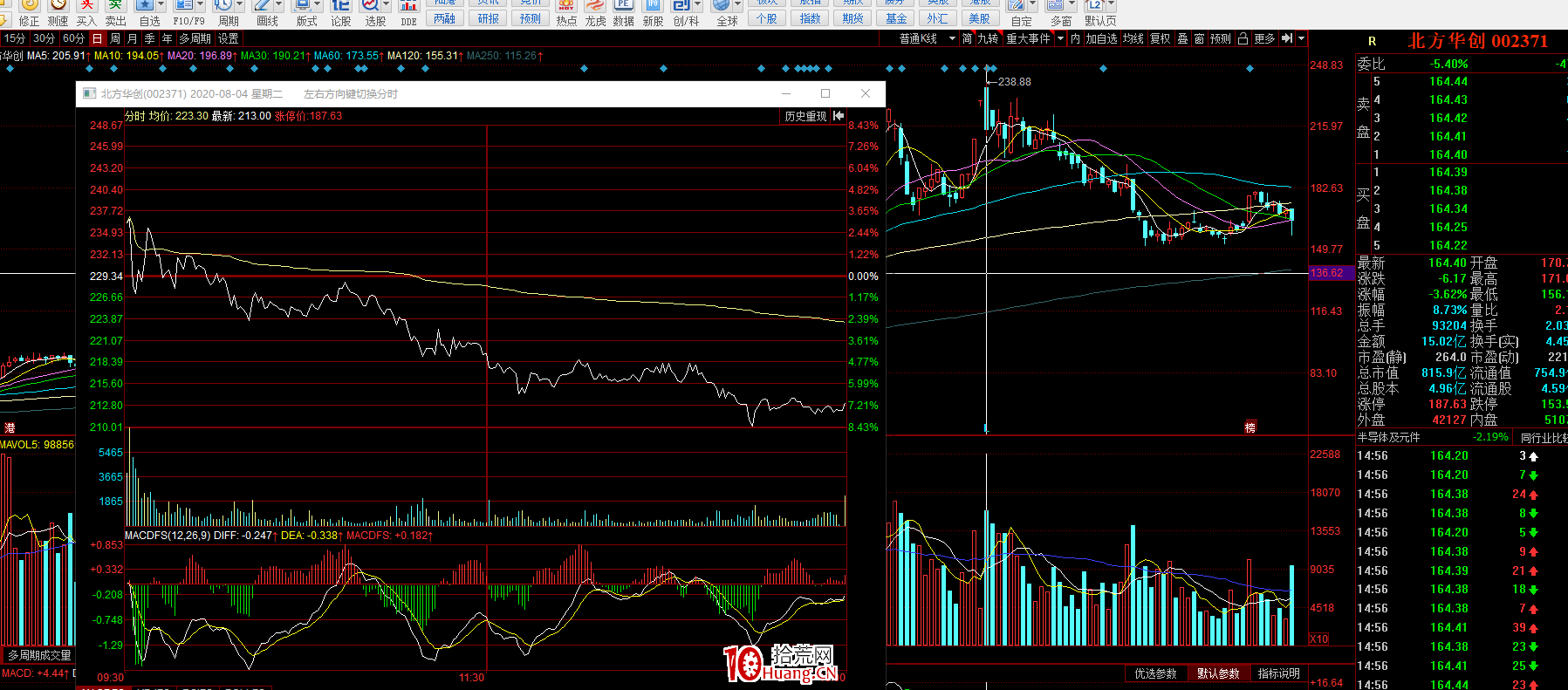Select the 画线 drawing line tool
The width and height of the screenshot is (1568, 690).
click(x=263, y=5)
